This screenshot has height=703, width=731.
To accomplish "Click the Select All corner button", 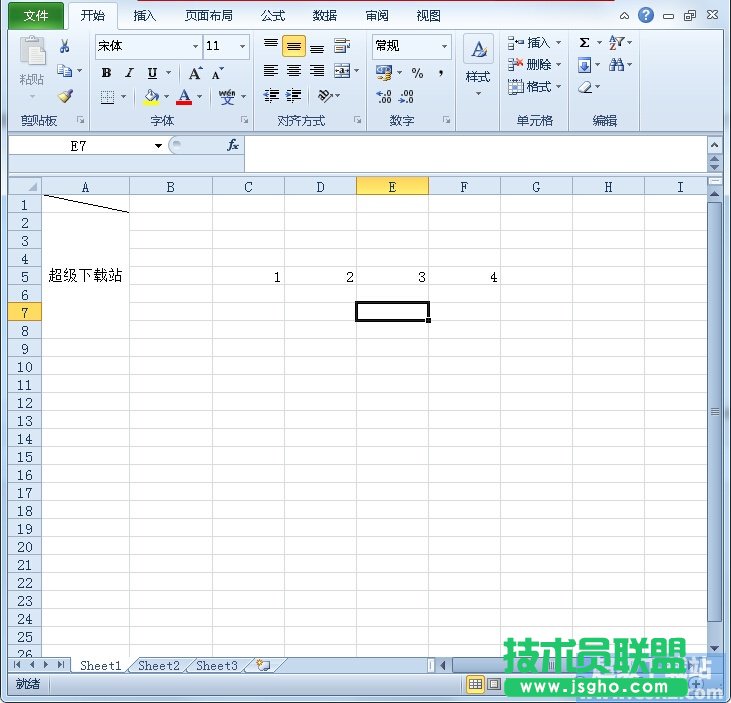I will (25, 186).
